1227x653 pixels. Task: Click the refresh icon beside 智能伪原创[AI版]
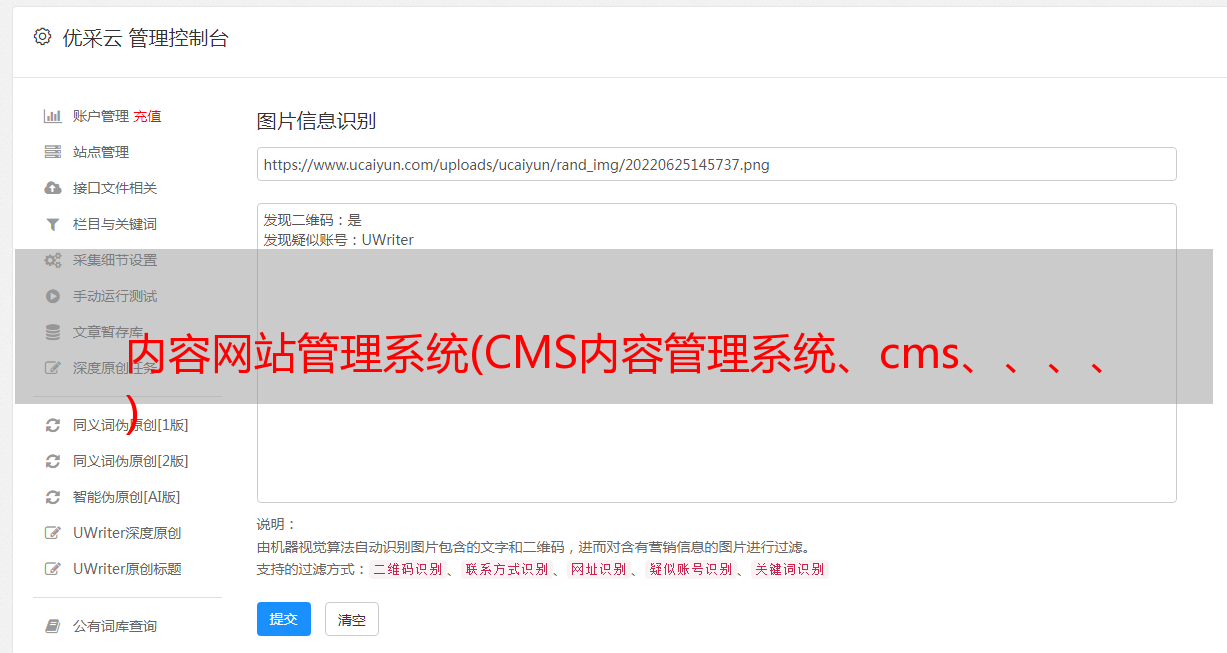(53, 497)
